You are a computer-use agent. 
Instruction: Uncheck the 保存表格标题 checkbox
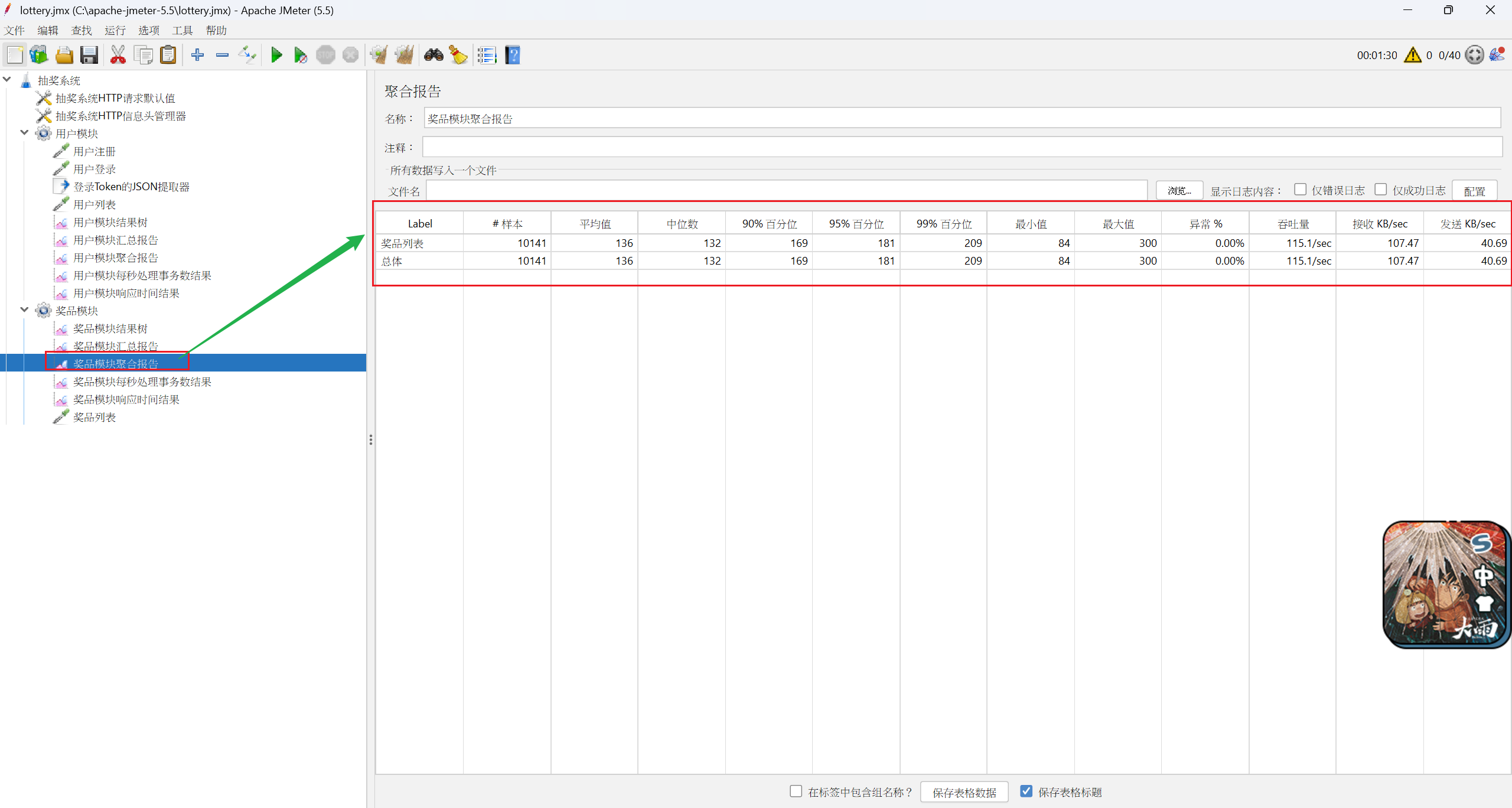[x=1027, y=791]
